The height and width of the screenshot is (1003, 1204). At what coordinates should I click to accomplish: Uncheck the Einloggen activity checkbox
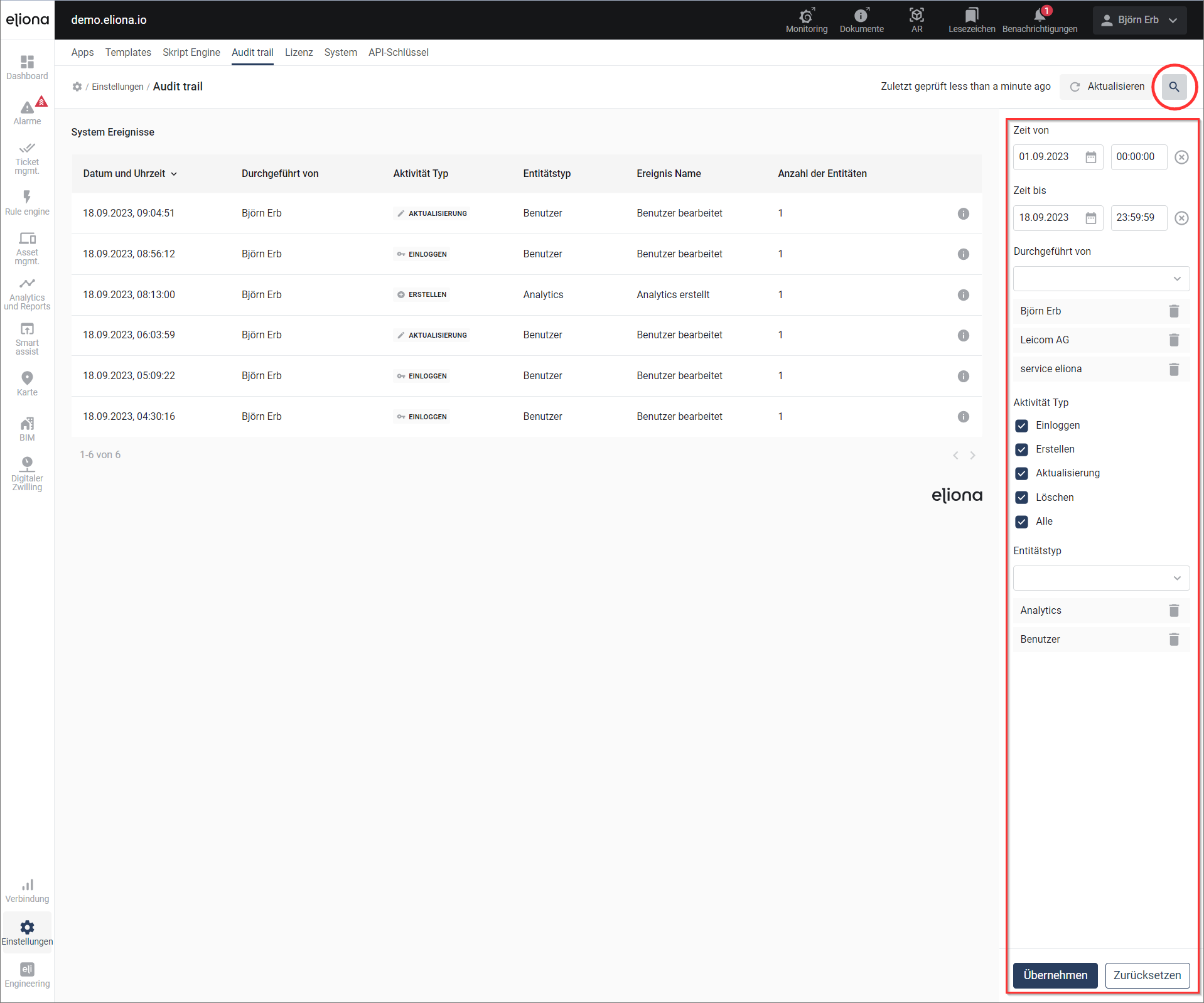1021,426
